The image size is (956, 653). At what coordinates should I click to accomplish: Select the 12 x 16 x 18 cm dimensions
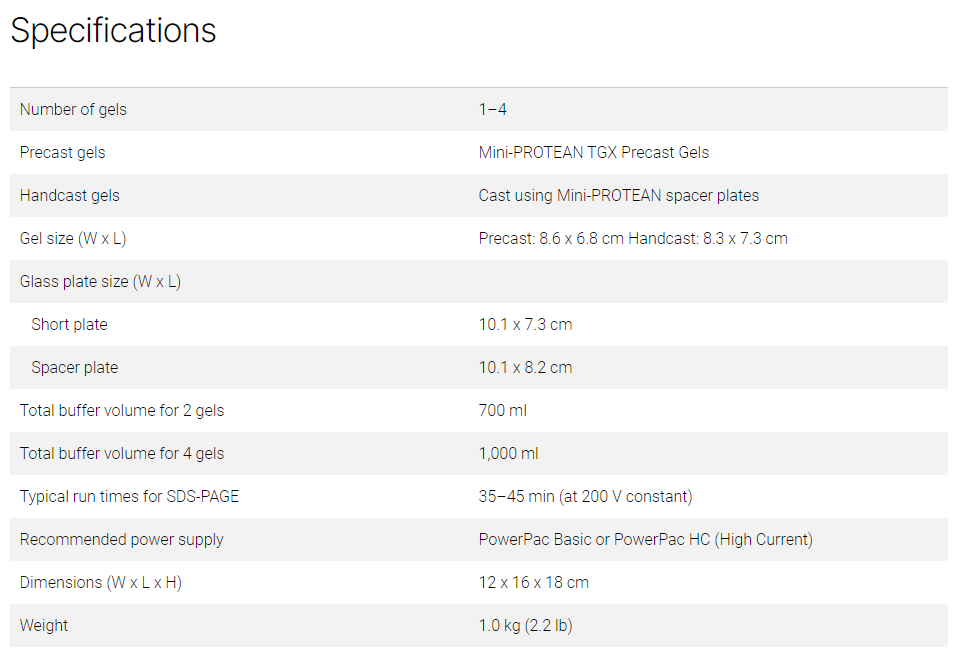pyautogui.click(x=533, y=582)
